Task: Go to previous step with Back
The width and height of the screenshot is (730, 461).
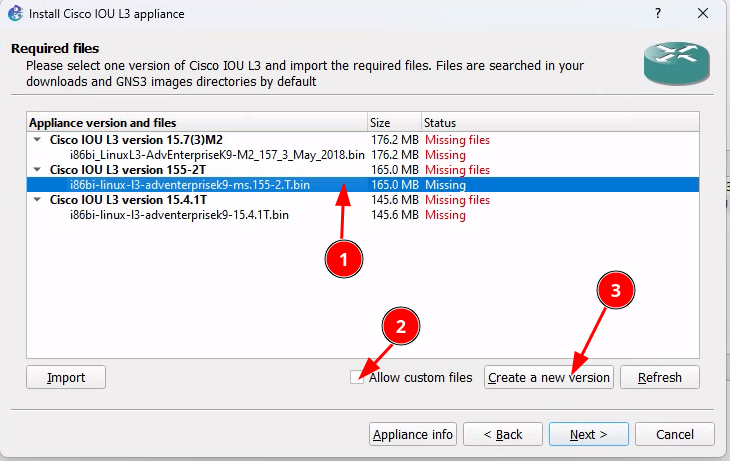Action: 502,434
